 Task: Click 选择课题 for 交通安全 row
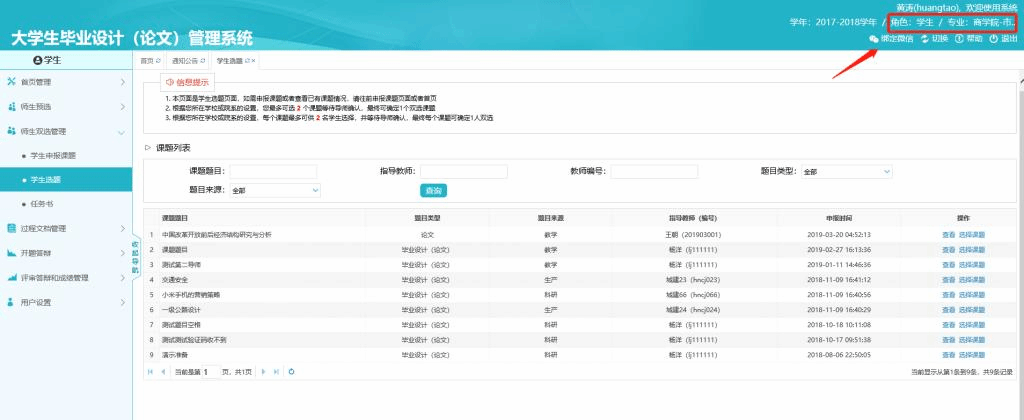(972, 280)
